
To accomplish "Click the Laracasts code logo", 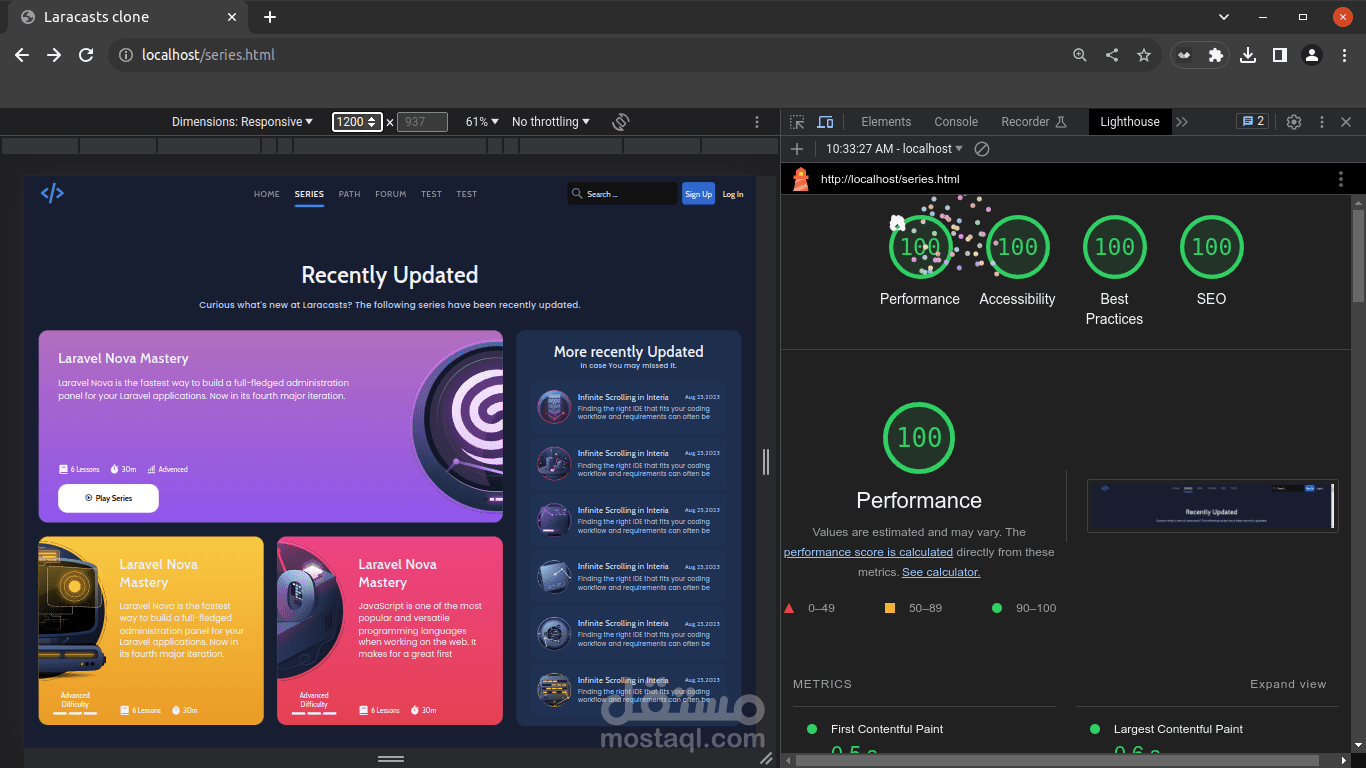I will pos(52,193).
